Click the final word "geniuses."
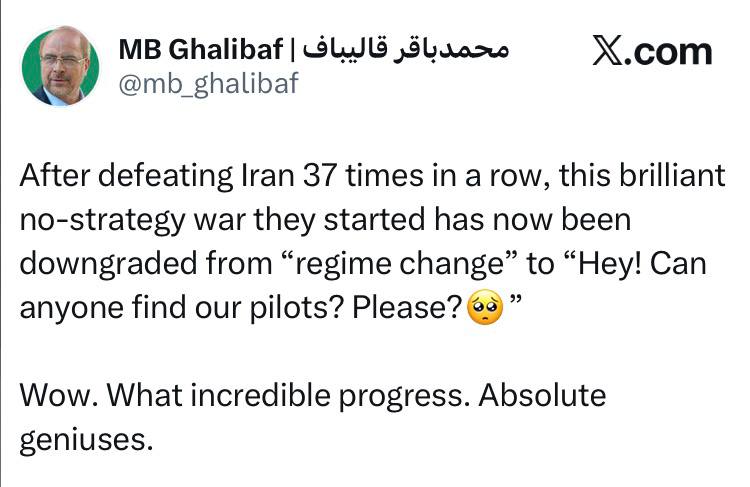 86,440
